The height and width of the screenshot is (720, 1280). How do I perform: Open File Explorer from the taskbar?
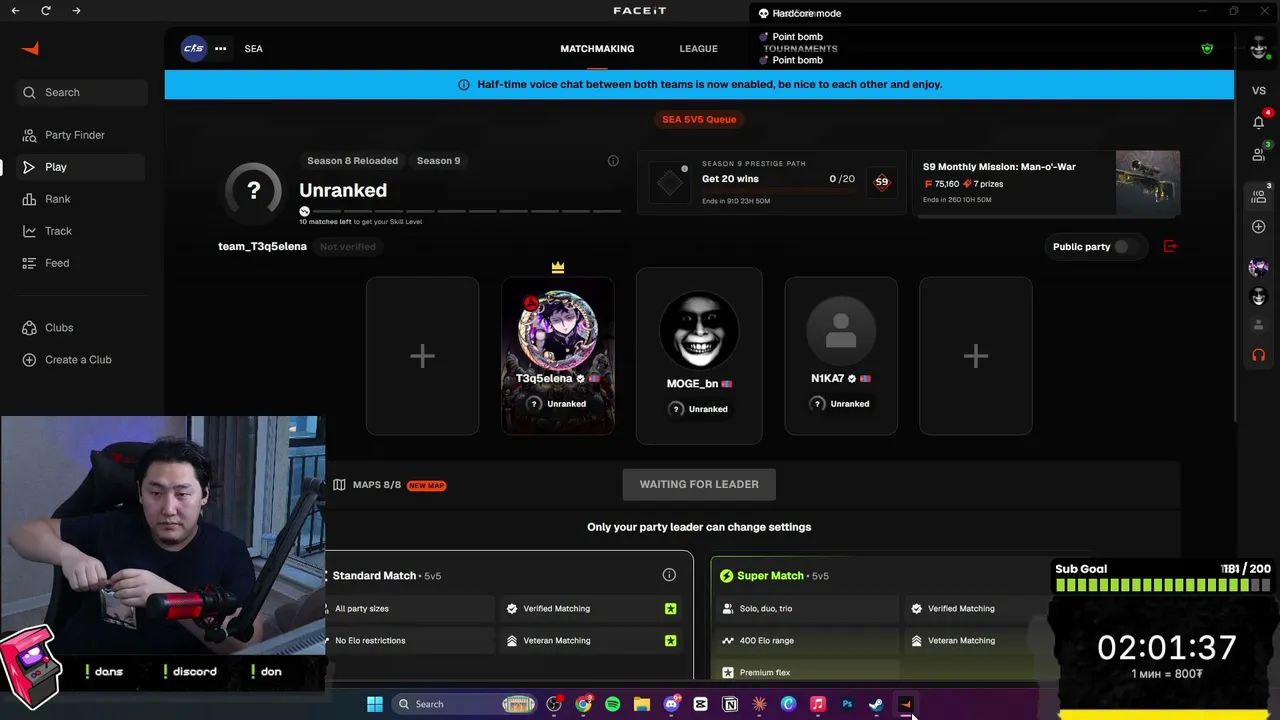point(642,704)
